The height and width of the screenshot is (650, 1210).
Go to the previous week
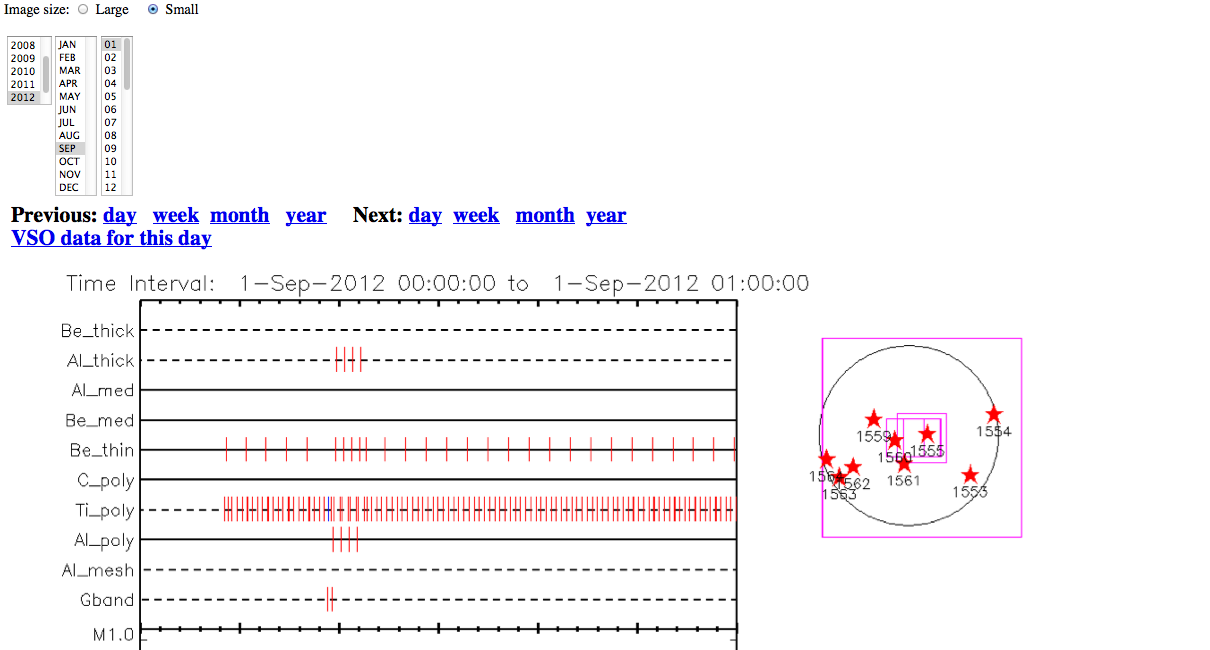(175, 215)
